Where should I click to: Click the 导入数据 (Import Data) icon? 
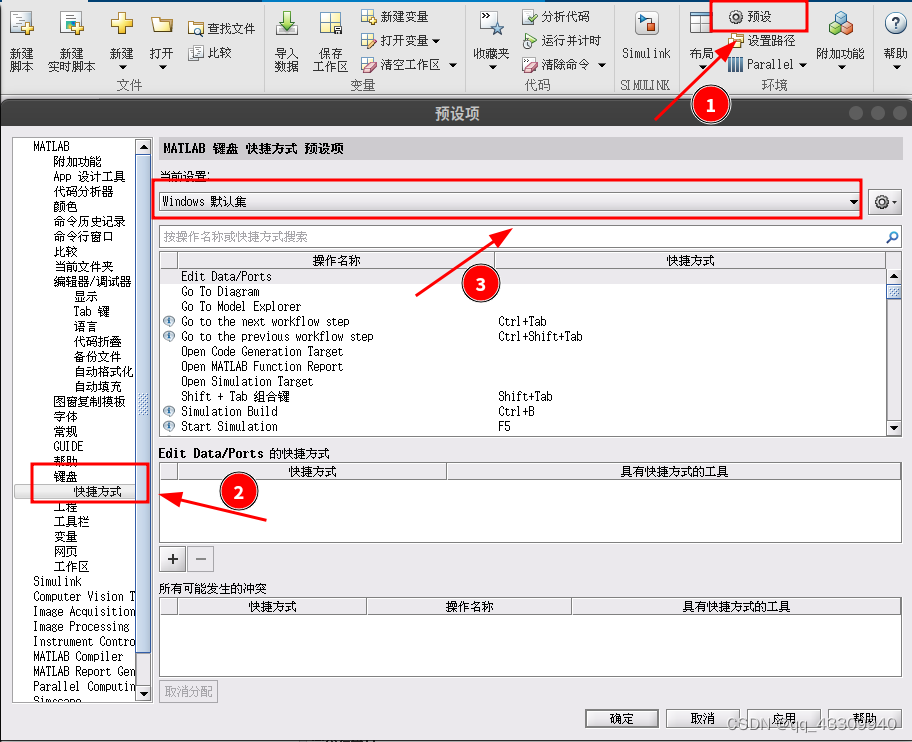pyautogui.click(x=286, y=25)
